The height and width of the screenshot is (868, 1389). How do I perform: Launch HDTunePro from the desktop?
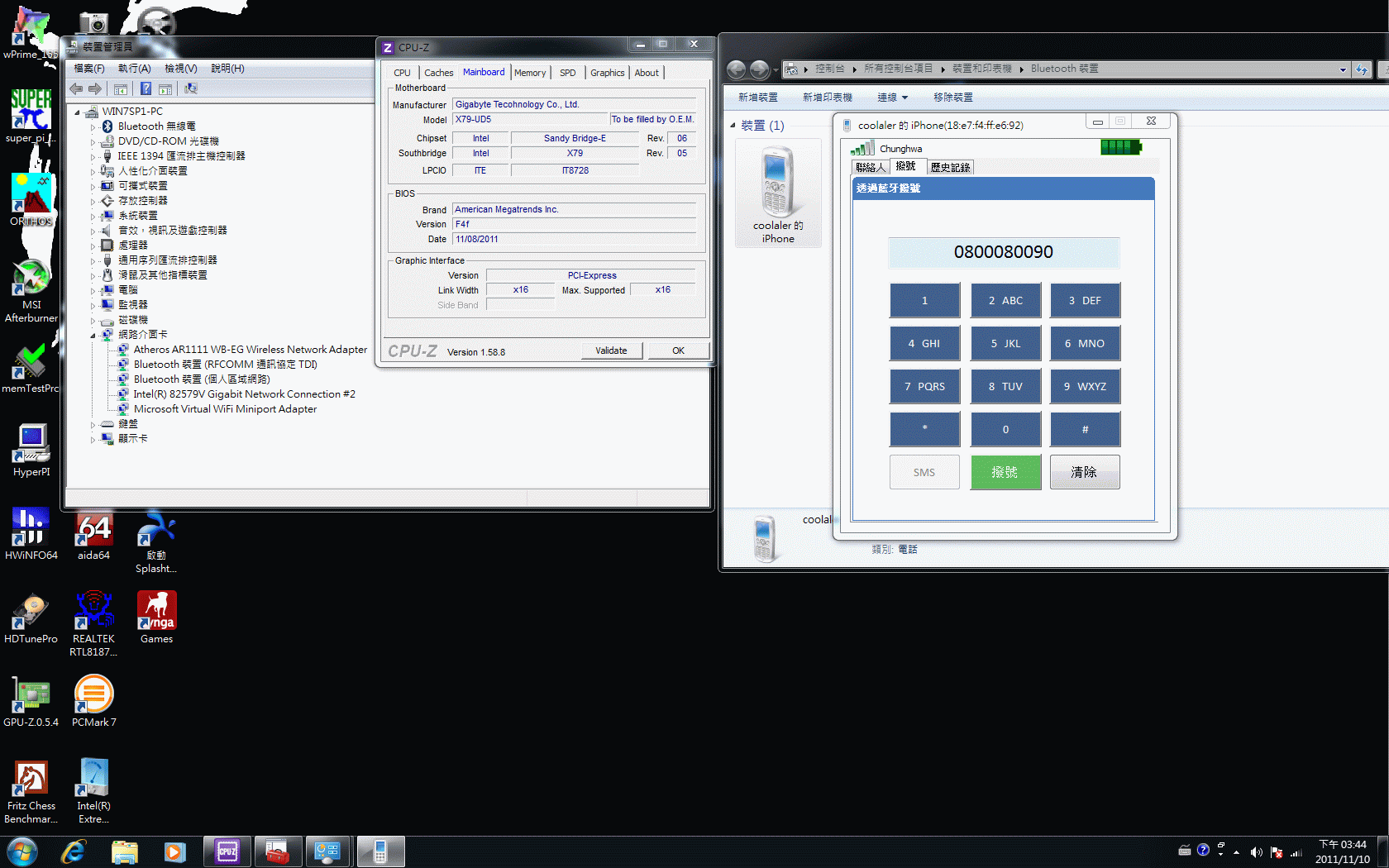(x=31, y=618)
